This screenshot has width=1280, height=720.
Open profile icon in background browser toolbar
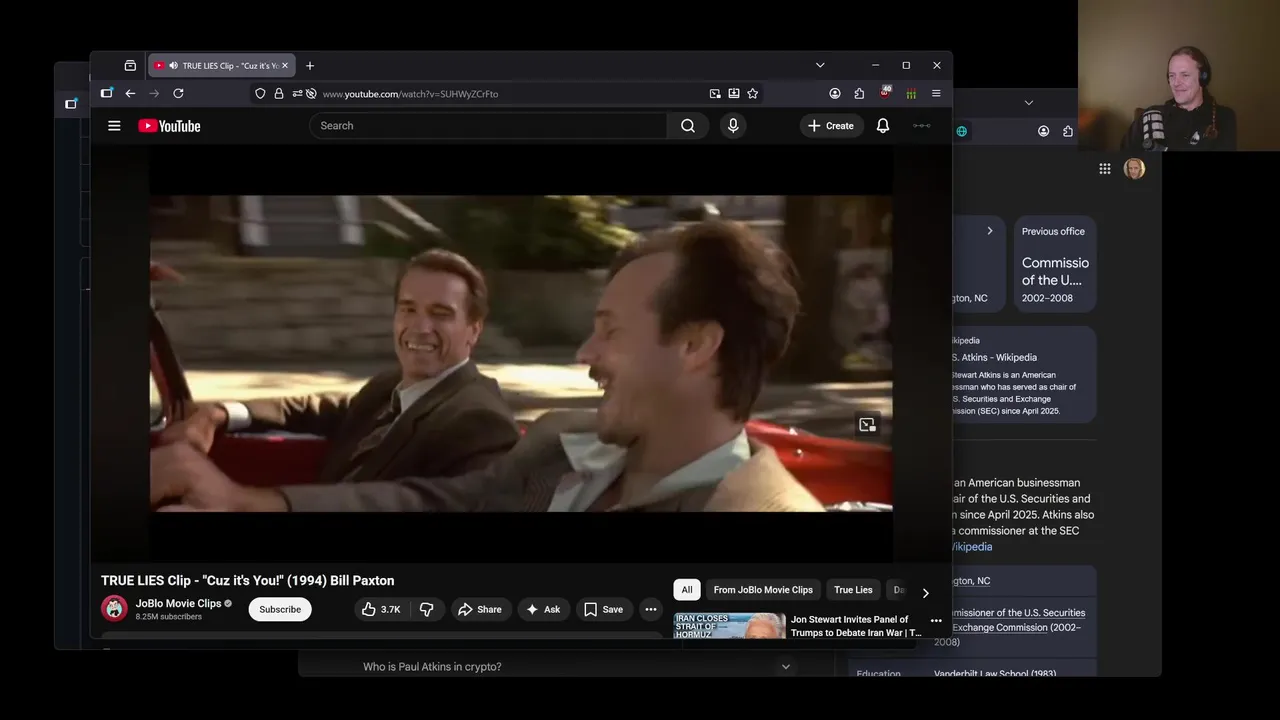pos(1043,131)
